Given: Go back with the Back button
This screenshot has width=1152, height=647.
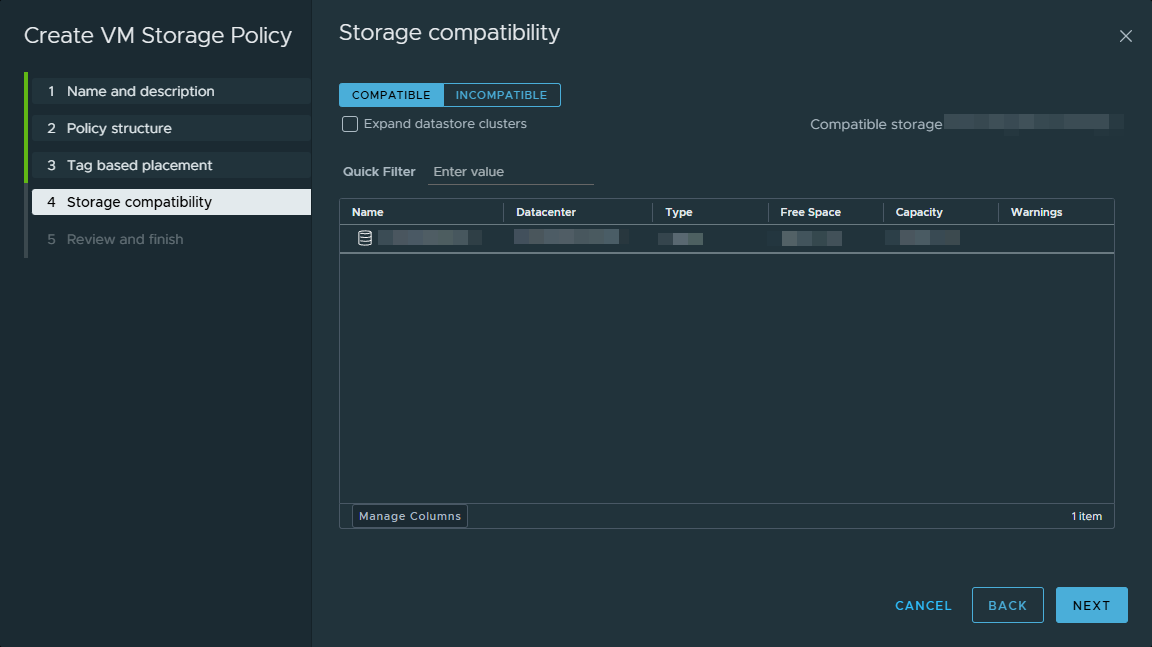Looking at the screenshot, I should click(1007, 605).
